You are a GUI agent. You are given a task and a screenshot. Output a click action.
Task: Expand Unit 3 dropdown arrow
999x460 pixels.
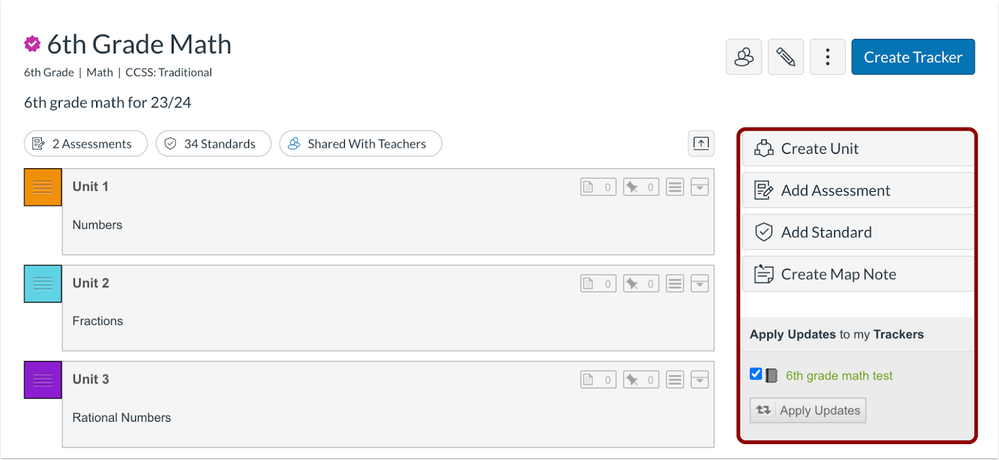tap(700, 380)
